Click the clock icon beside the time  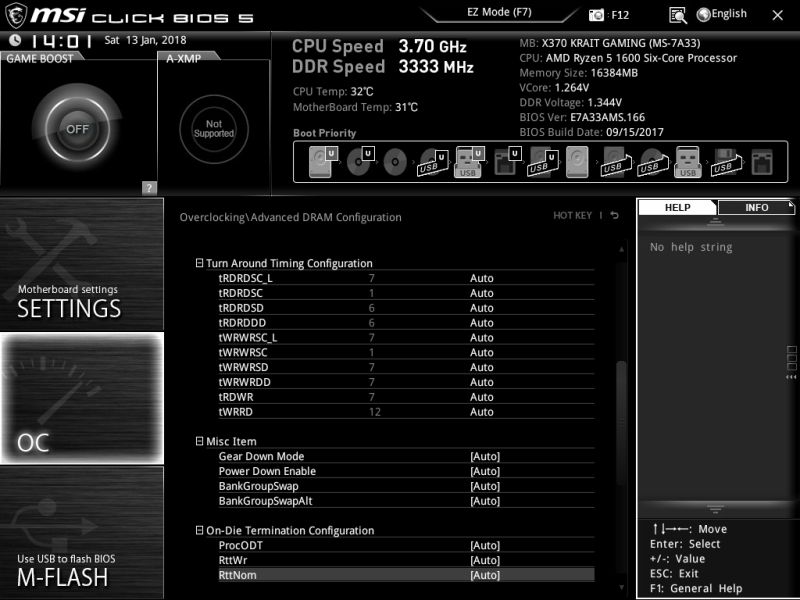click(15, 40)
